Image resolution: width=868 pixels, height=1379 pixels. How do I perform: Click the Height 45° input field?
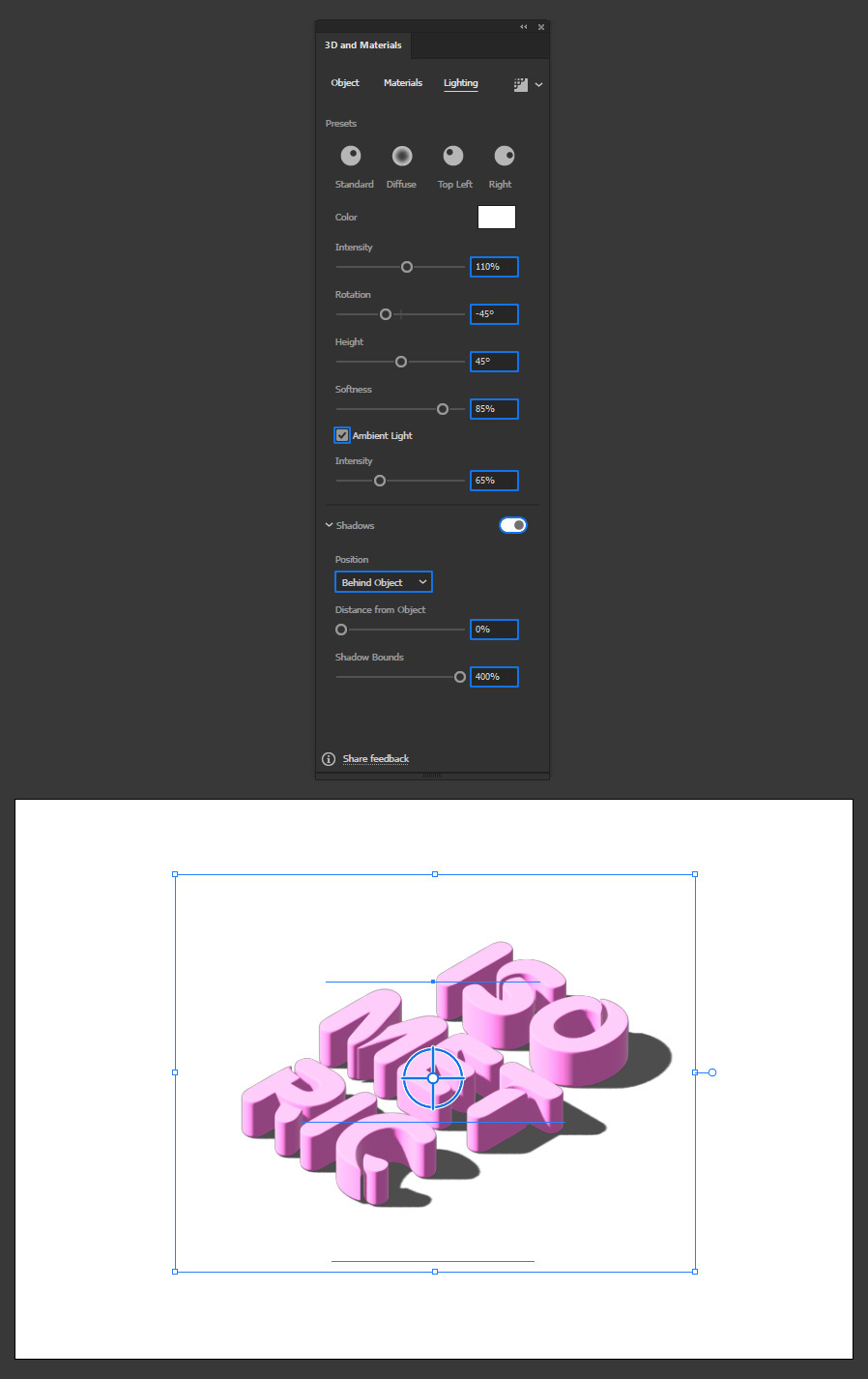coord(494,362)
